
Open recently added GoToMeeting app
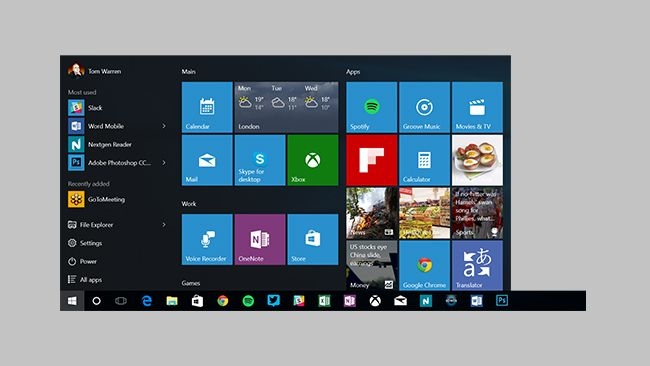(x=117, y=199)
